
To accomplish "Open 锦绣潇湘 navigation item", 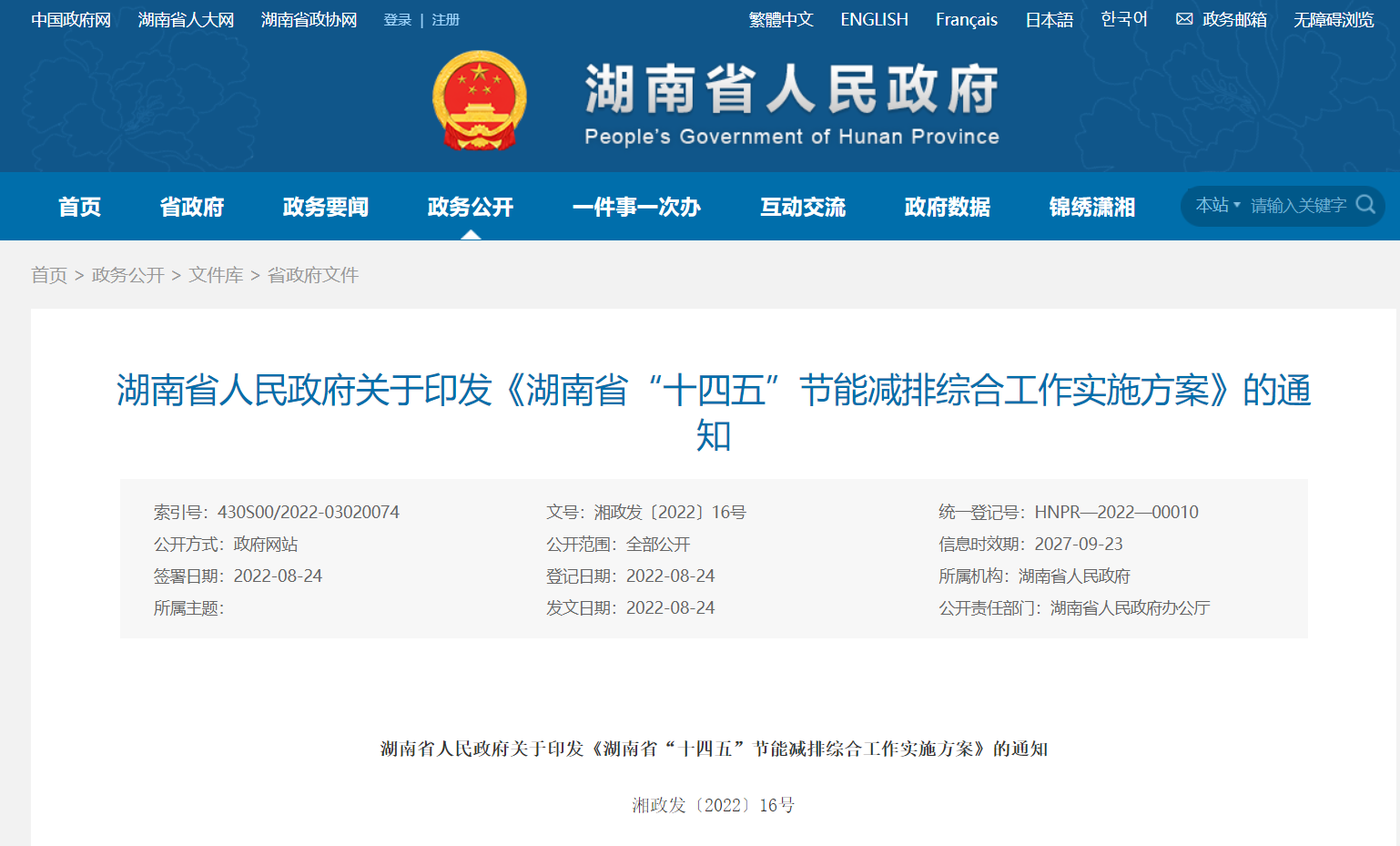I will (1091, 207).
